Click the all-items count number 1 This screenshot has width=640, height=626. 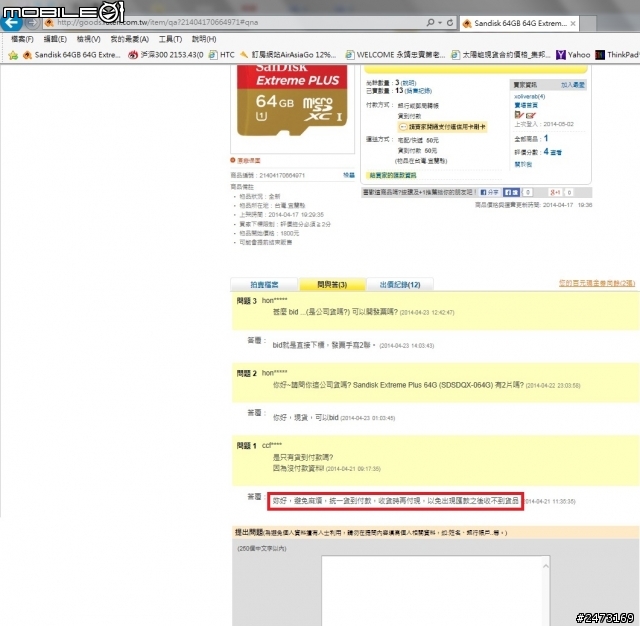tap(546, 138)
